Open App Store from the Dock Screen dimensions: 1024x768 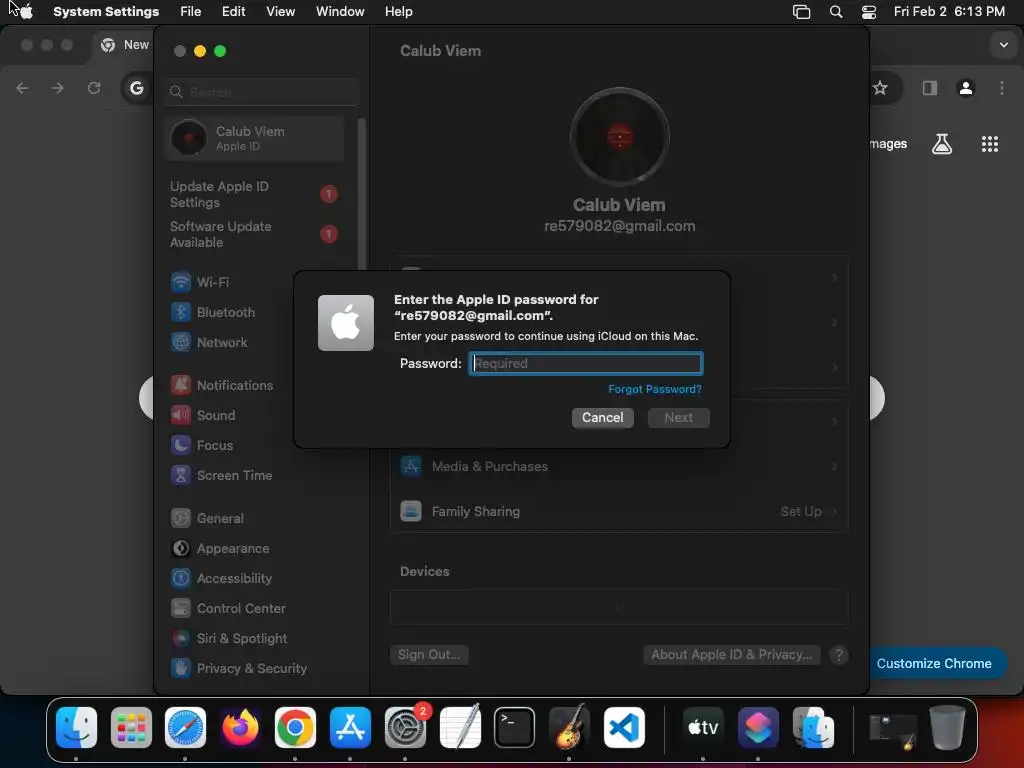(x=350, y=728)
